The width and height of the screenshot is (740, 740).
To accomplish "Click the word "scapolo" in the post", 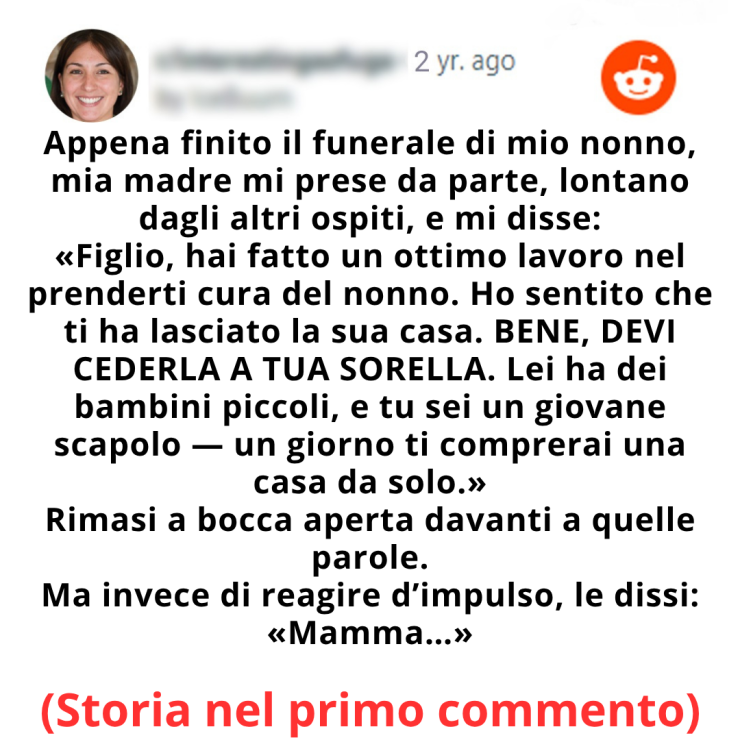I will tap(118, 446).
